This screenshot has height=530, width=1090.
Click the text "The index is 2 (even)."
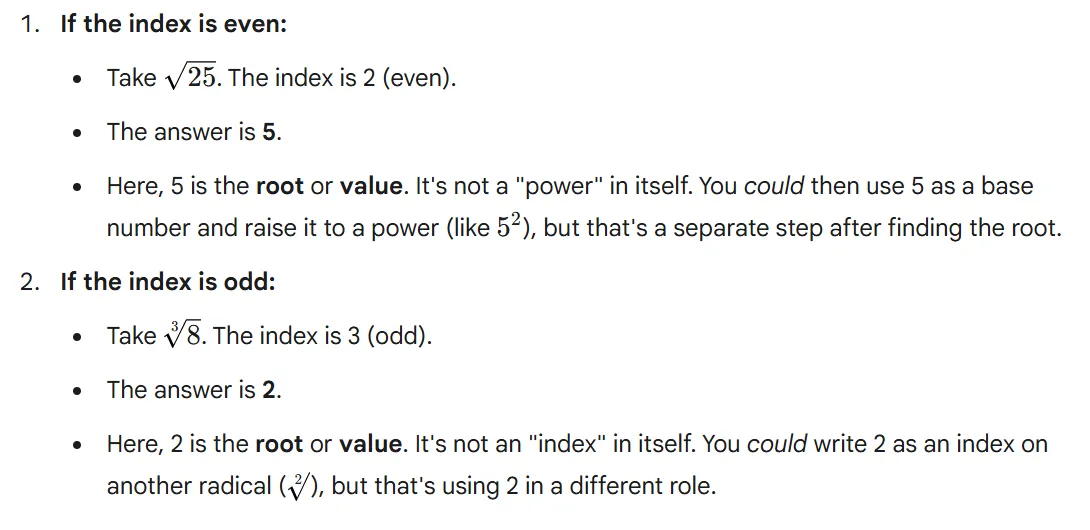coord(342,78)
